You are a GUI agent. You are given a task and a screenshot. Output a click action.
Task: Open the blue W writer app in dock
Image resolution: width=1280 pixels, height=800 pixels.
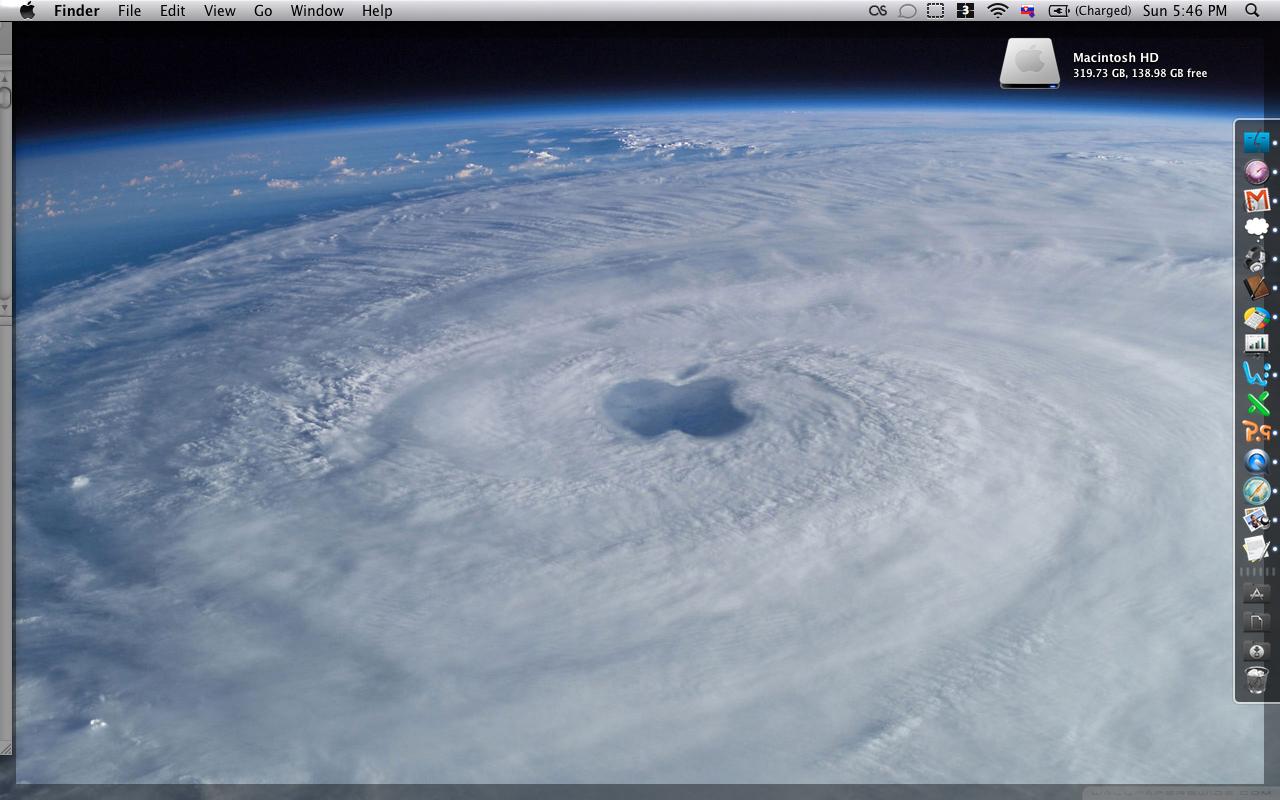(1257, 375)
